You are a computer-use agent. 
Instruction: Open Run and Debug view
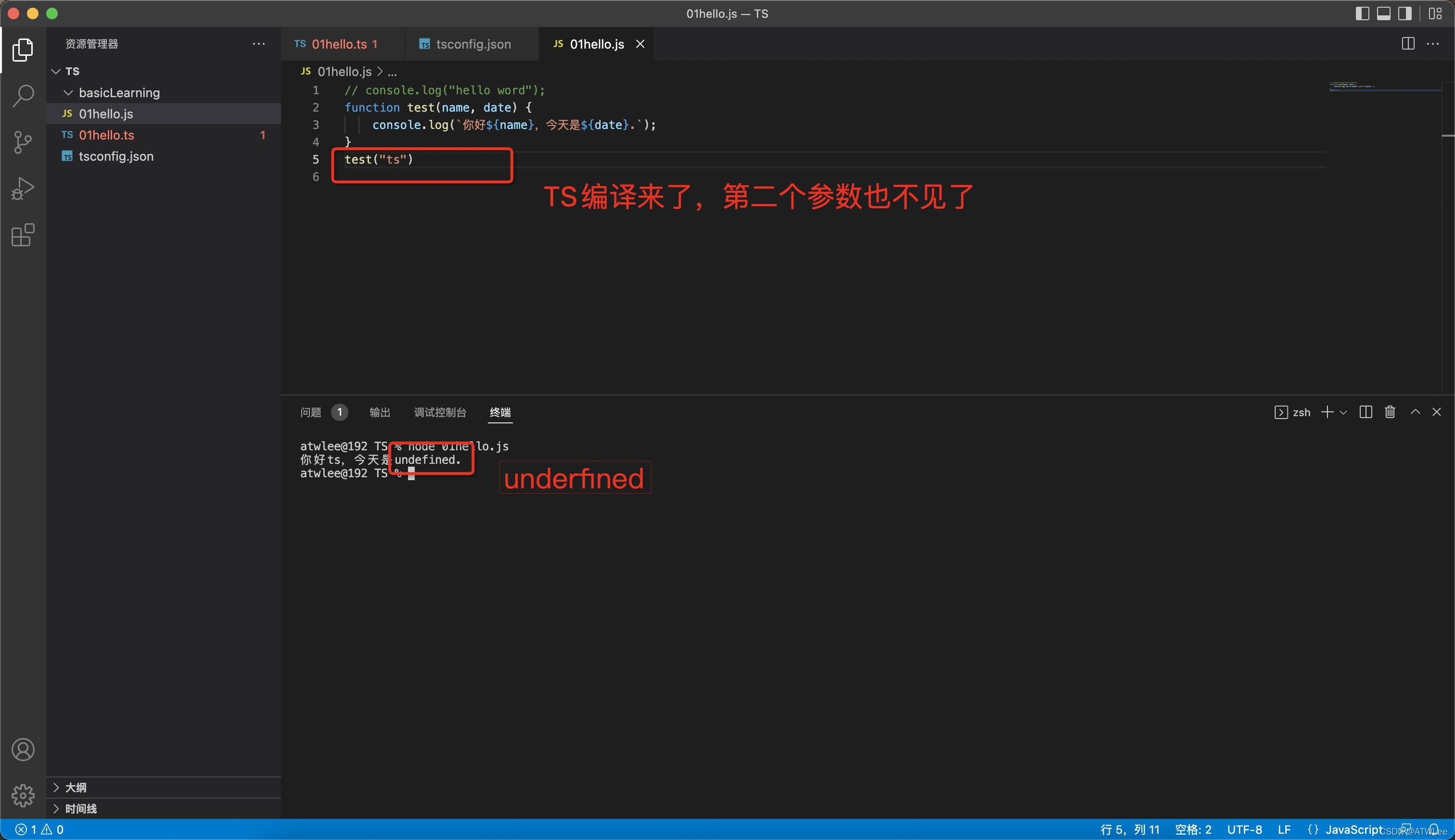tap(23, 189)
